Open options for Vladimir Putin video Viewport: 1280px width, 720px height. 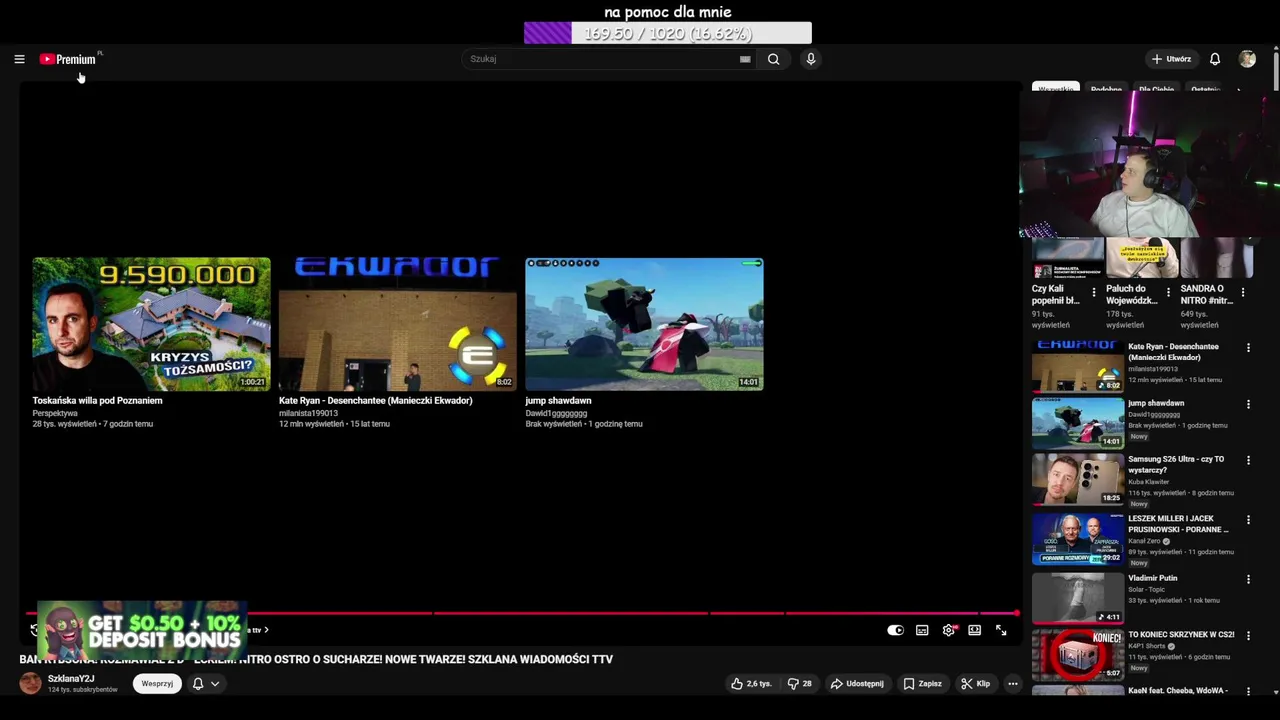pyautogui.click(x=1248, y=579)
